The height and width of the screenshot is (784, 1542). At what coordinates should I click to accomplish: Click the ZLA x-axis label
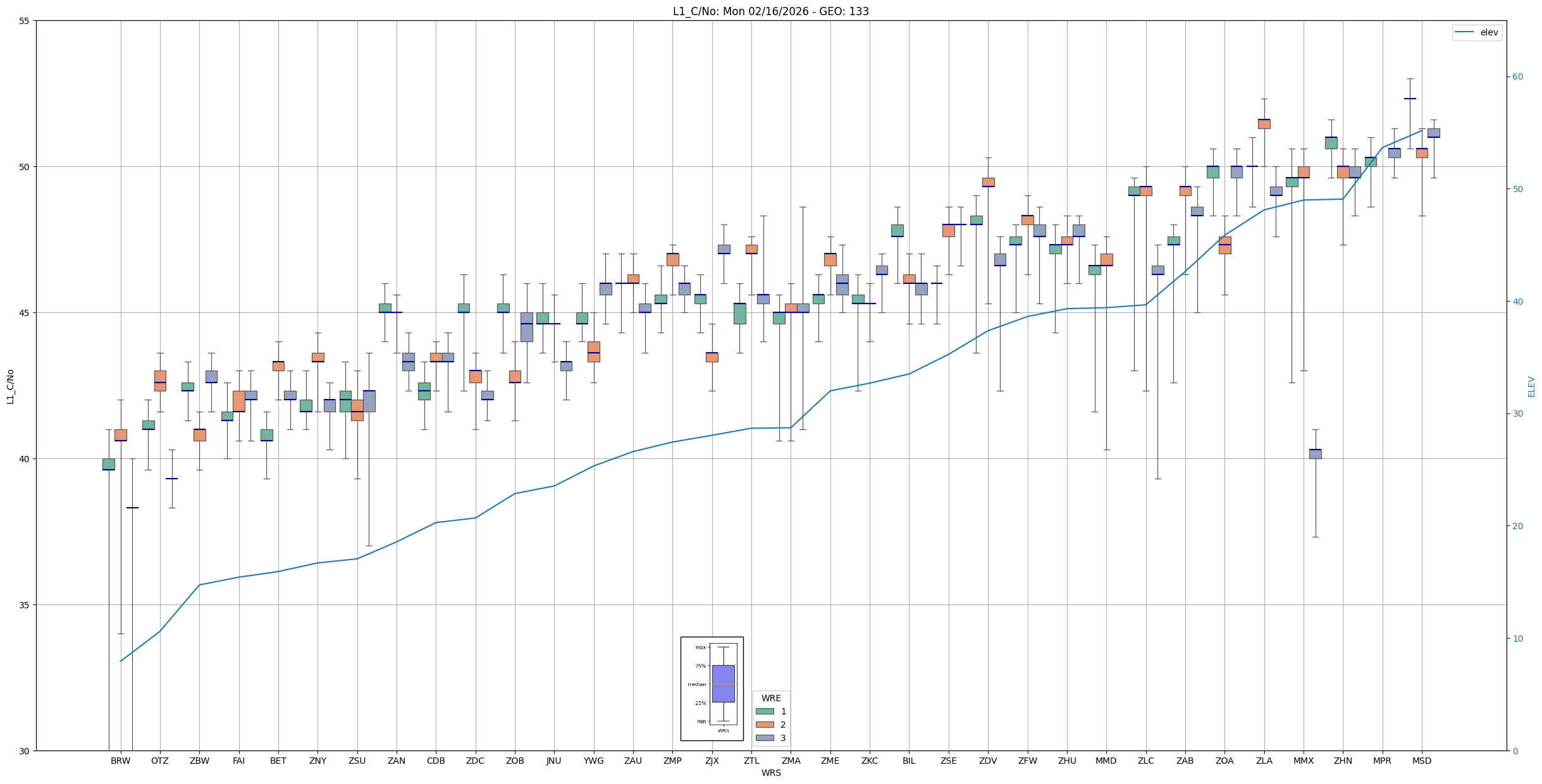[1264, 761]
